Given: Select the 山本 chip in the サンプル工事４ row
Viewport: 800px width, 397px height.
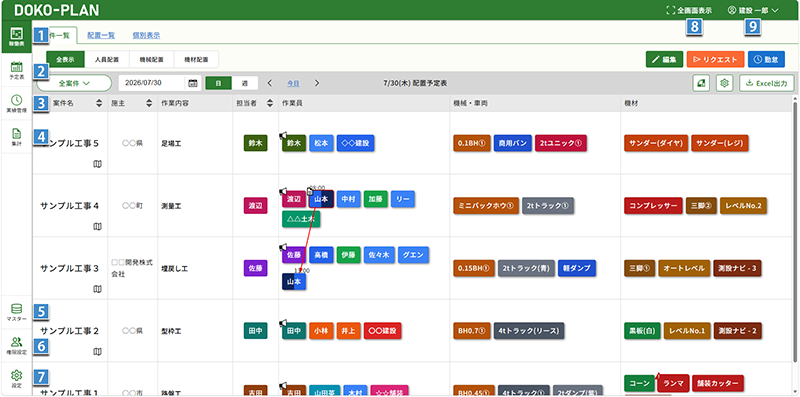Looking at the screenshot, I should 321,199.
